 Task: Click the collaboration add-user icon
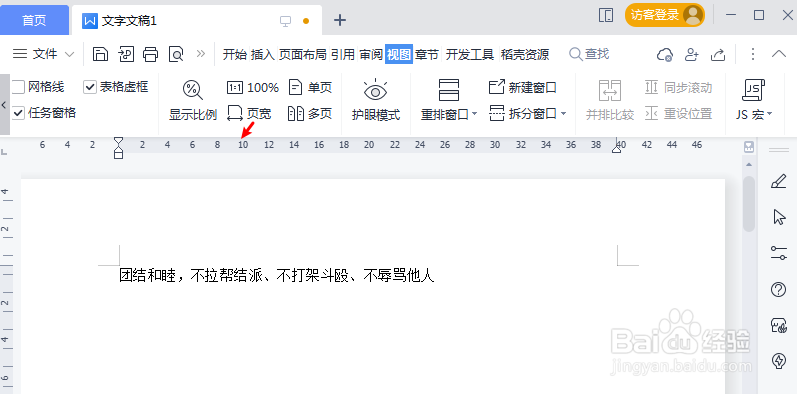[x=692, y=54]
